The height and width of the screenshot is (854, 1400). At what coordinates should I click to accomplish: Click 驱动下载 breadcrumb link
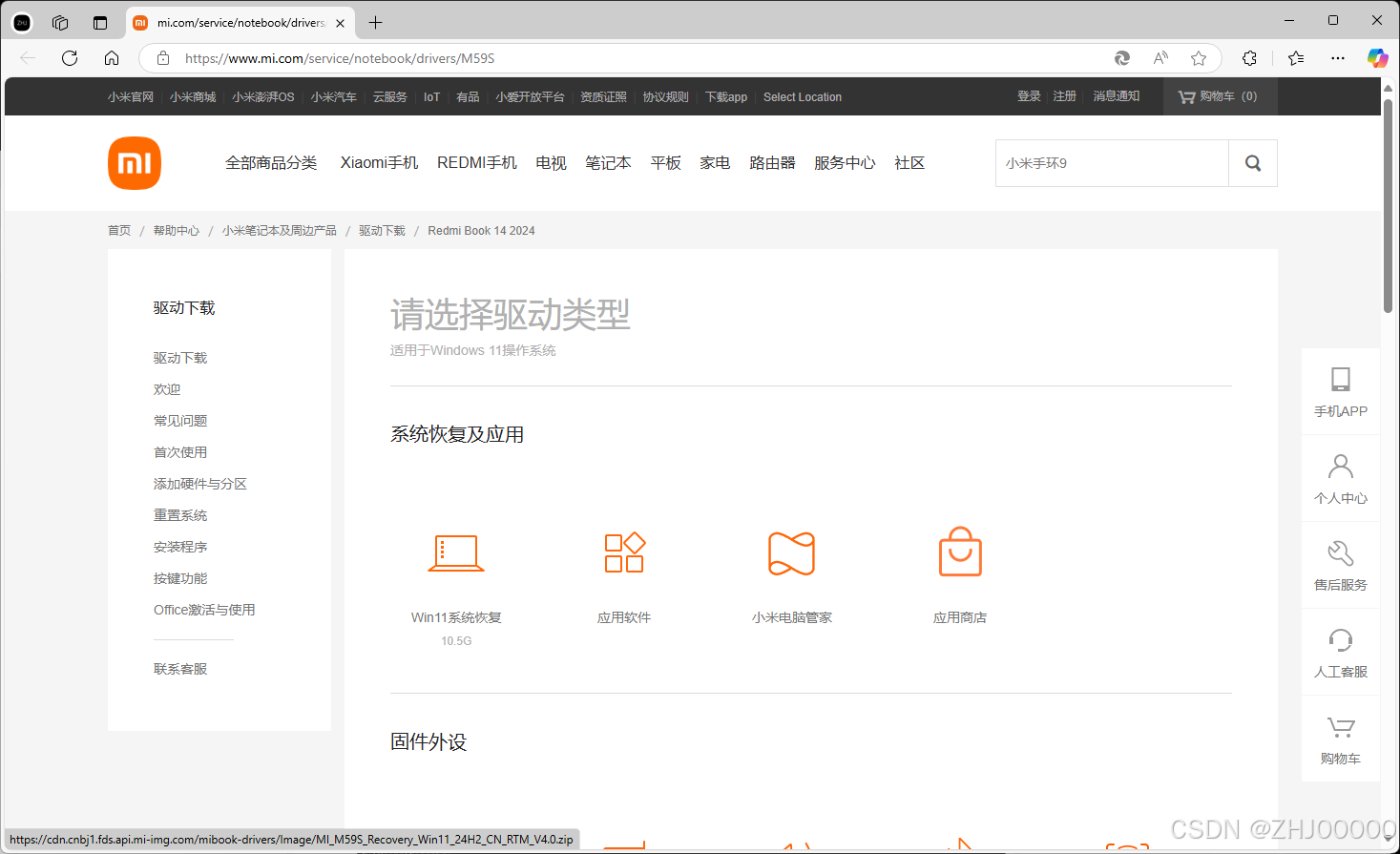[382, 231]
